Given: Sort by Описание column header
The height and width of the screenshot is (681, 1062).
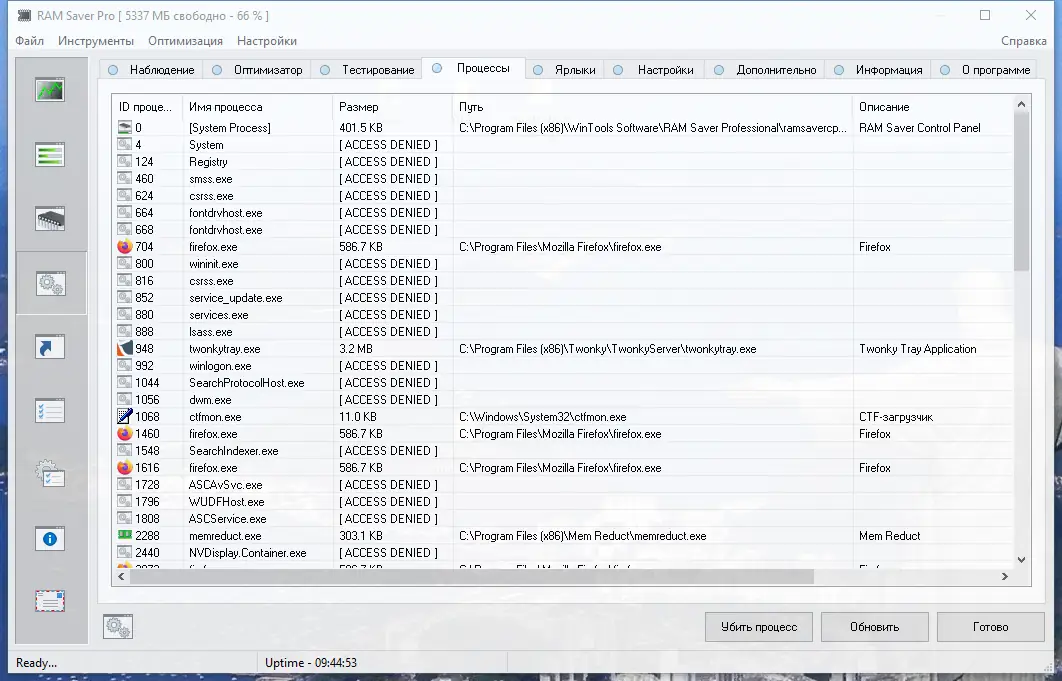Looking at the screenshot, I should (x=933, y=106).
